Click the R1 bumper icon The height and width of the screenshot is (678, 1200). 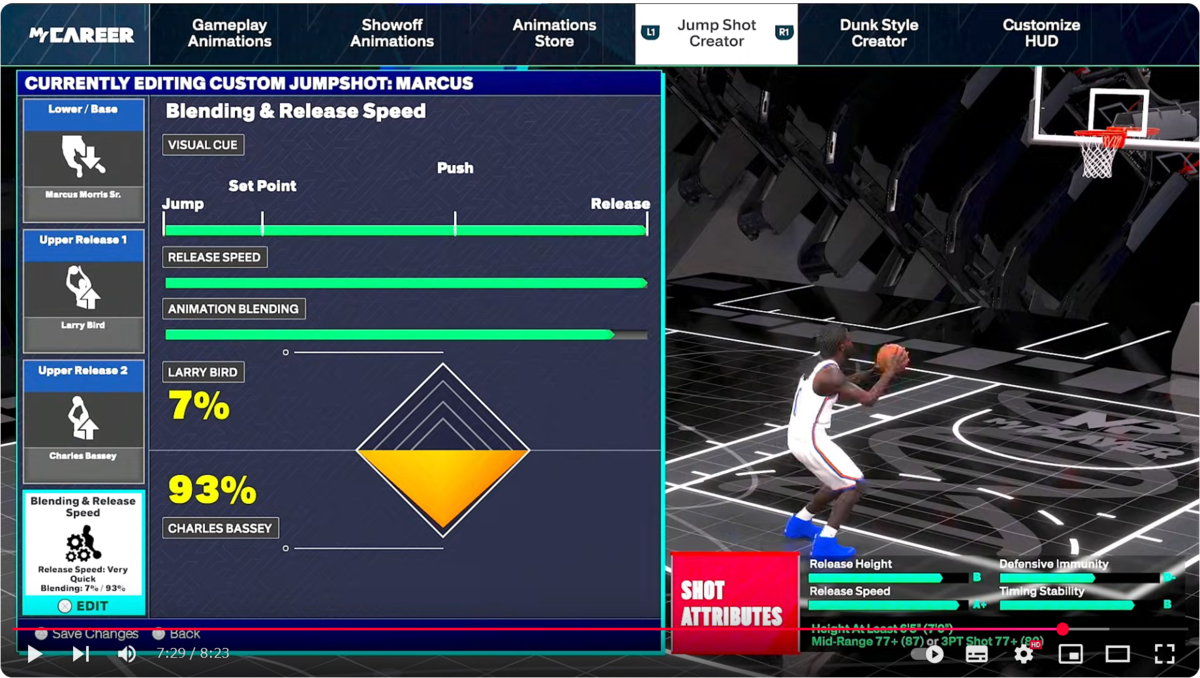pyautogui.click(x=784, y=33)
